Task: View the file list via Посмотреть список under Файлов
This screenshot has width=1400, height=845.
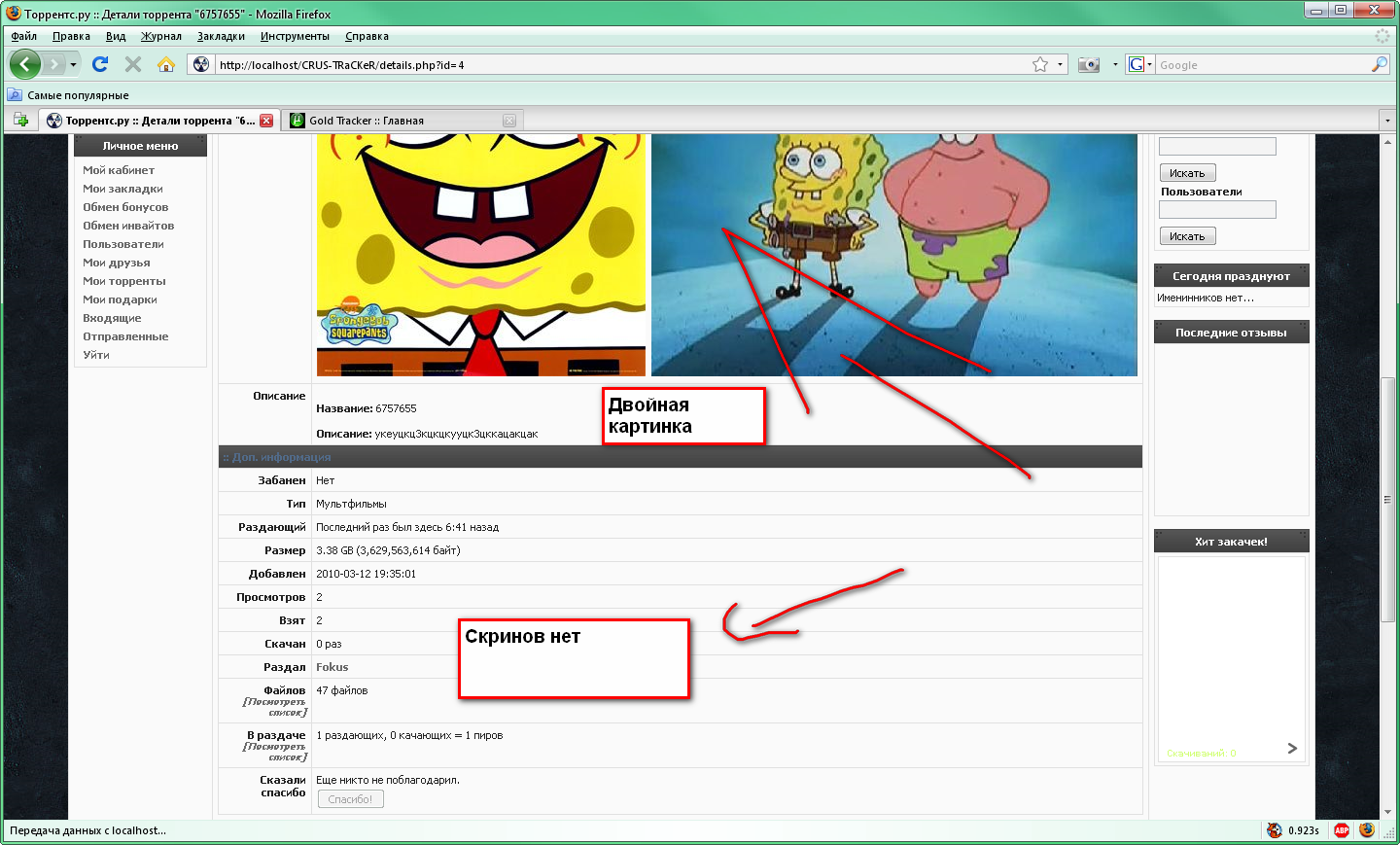Action: (x=275, y=707)
